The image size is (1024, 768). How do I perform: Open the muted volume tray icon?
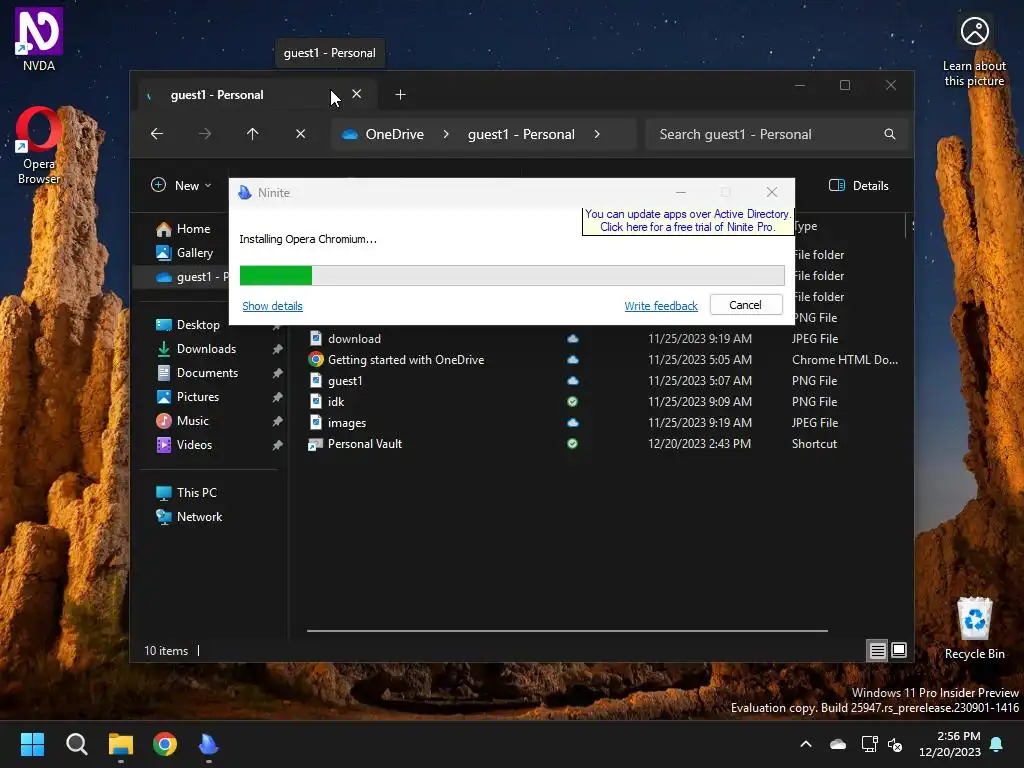coord(895,744)
